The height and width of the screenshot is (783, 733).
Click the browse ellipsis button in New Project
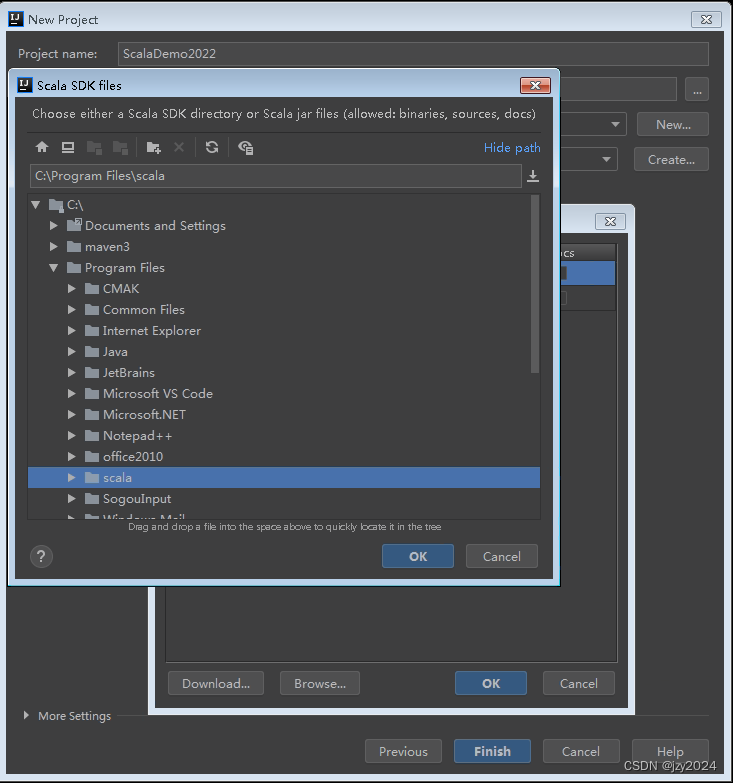click(697, 90)
